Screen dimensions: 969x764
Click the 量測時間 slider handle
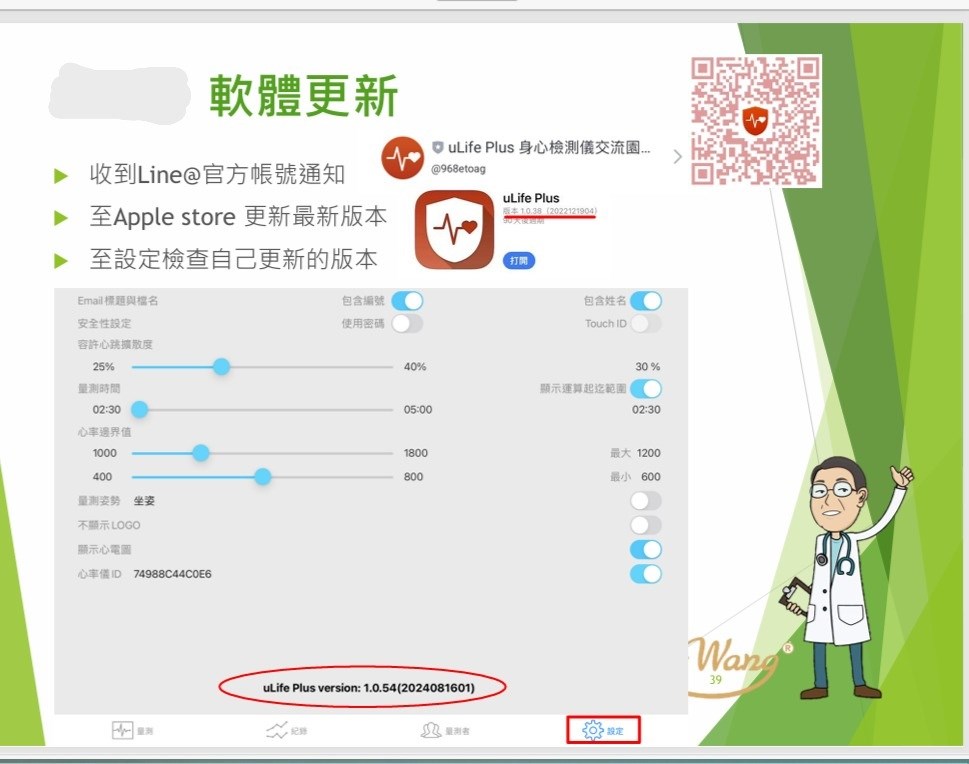[x=140, y=409]
